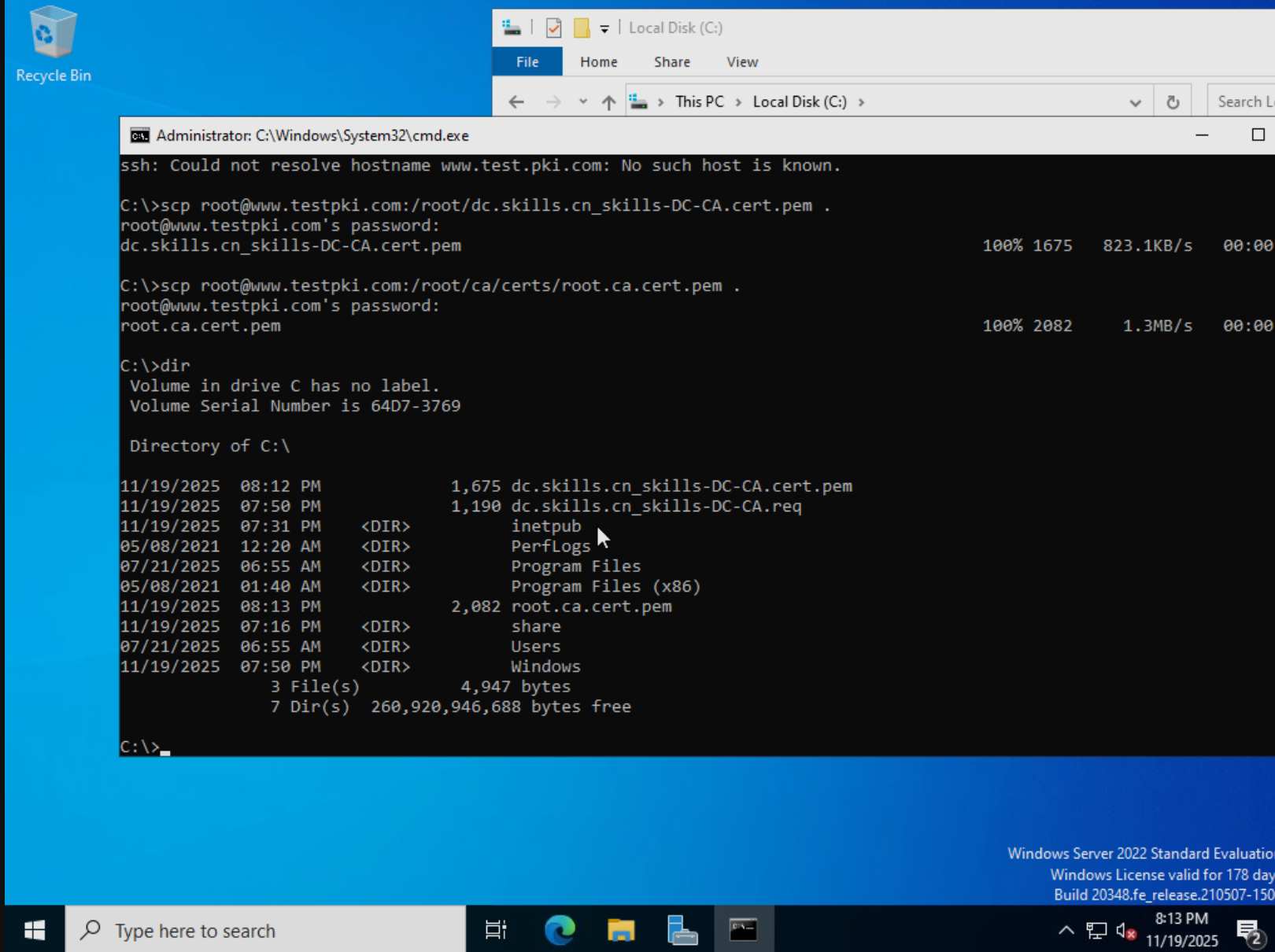Go back in File Explorer navigation
This screenshot has width=1275, height=952.
516,101
